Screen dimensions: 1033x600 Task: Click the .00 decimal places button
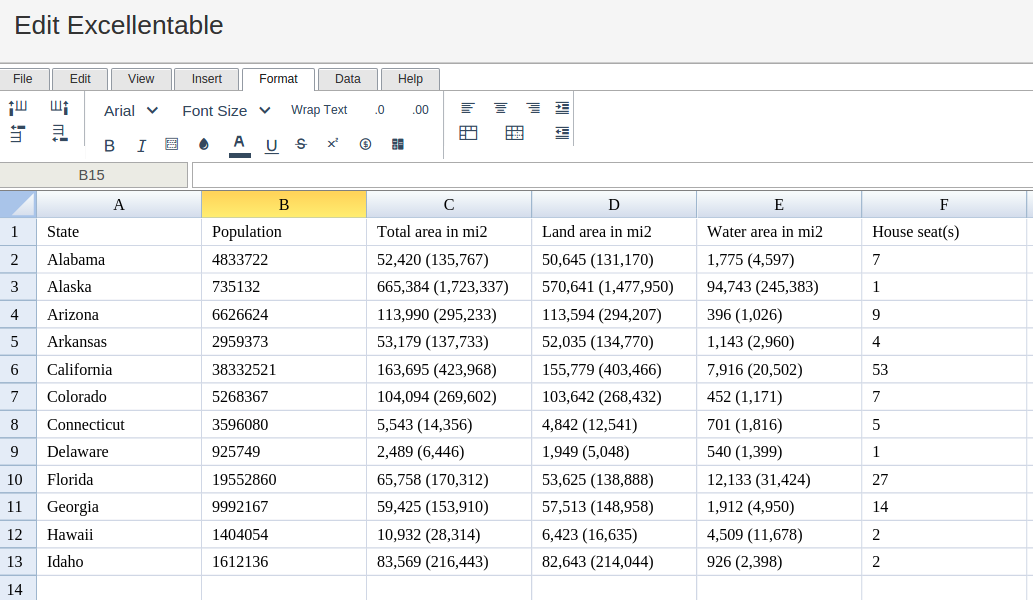420,110
